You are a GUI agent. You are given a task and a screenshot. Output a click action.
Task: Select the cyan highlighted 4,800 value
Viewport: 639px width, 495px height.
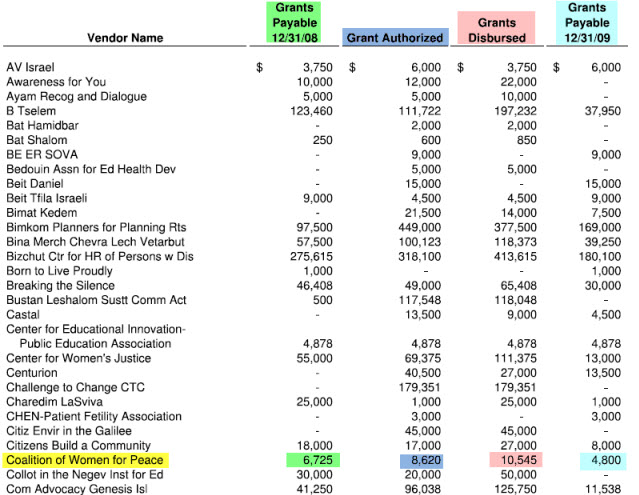pyautogui.click(x=603, y=460)
